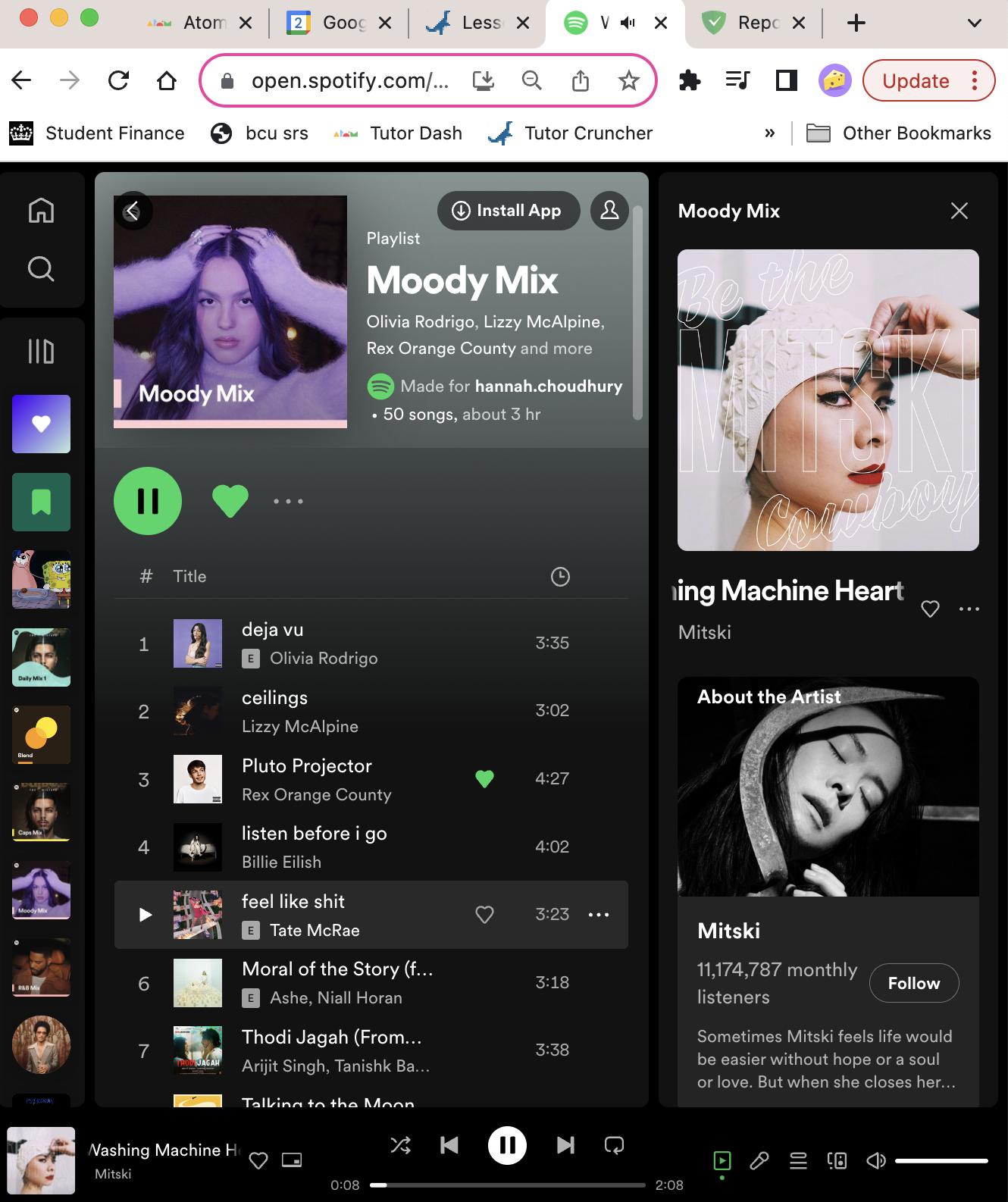Screen dimensions: 1008x1202
Task: Select Moral of the Story track
Action: tap(371, 983)
